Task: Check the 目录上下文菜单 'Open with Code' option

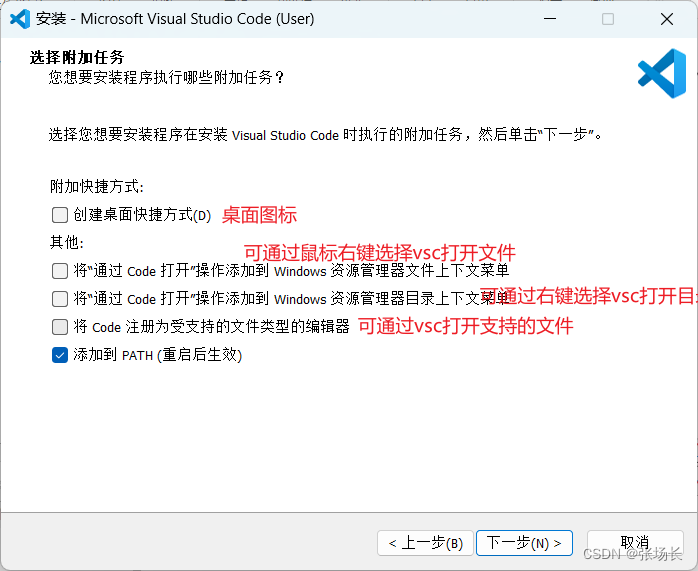Action: (x=60, y=299)
